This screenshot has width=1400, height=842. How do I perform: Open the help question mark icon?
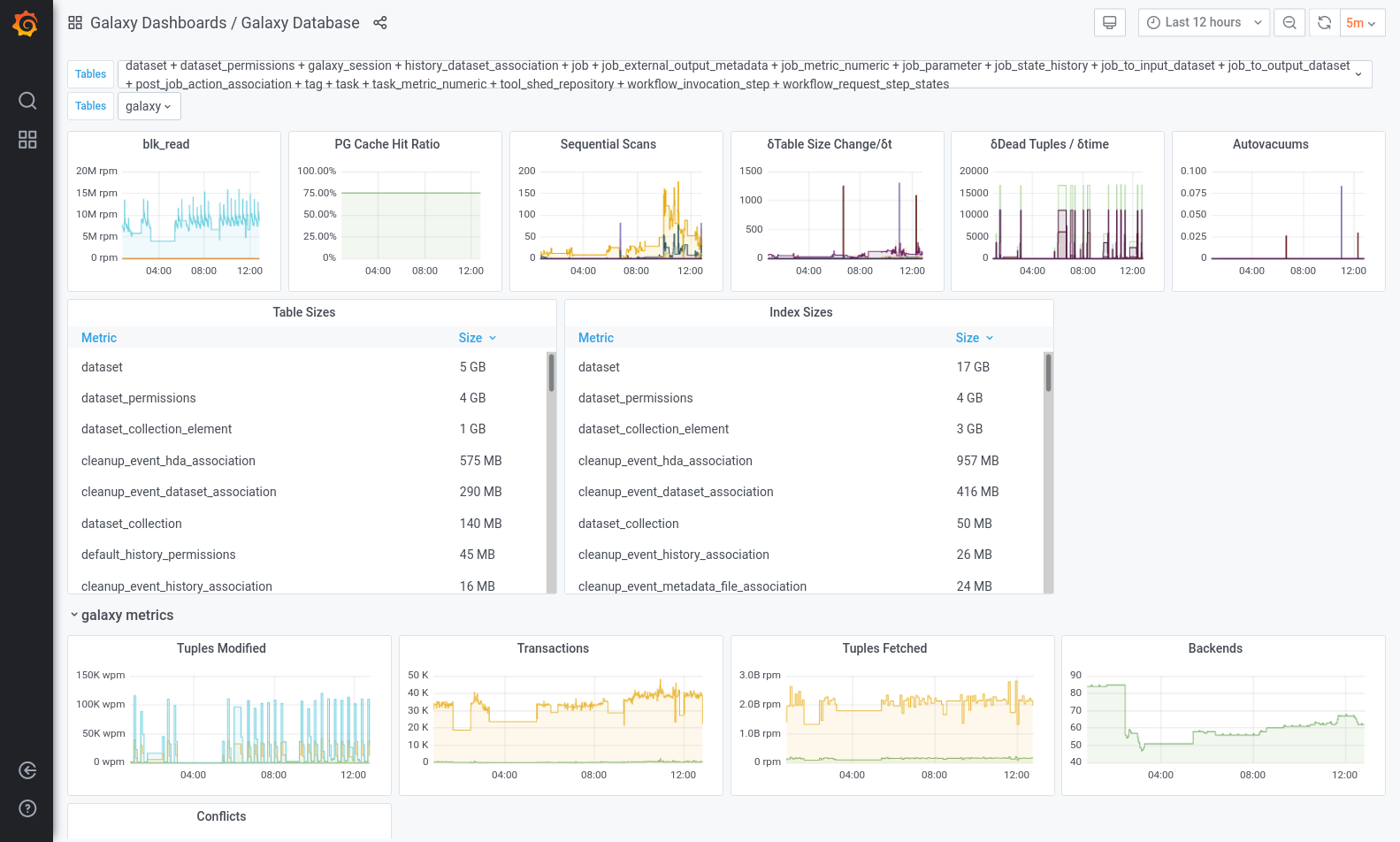pyautogui.click(x=27, y=808)
